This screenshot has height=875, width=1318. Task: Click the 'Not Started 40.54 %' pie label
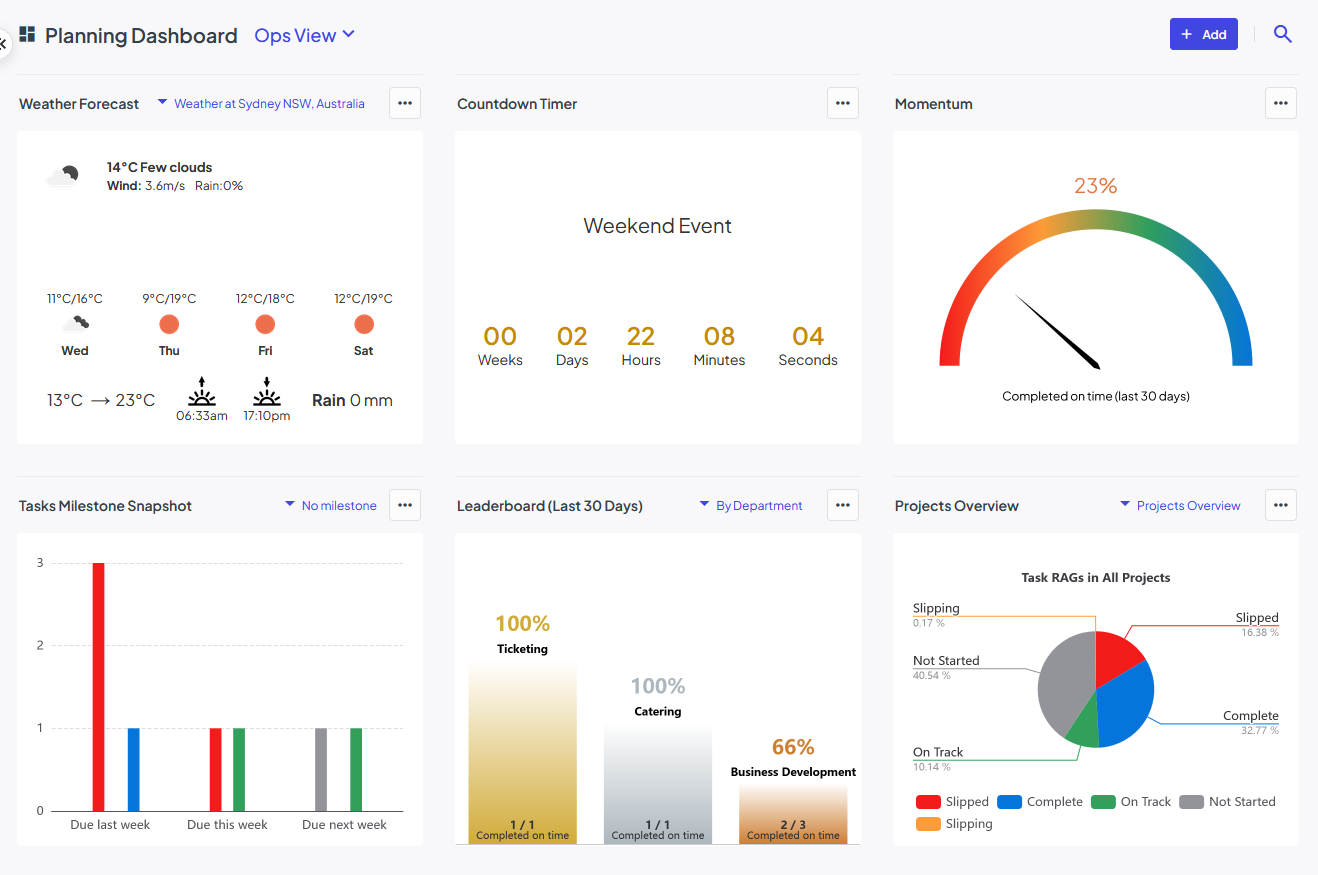(946, 667)
